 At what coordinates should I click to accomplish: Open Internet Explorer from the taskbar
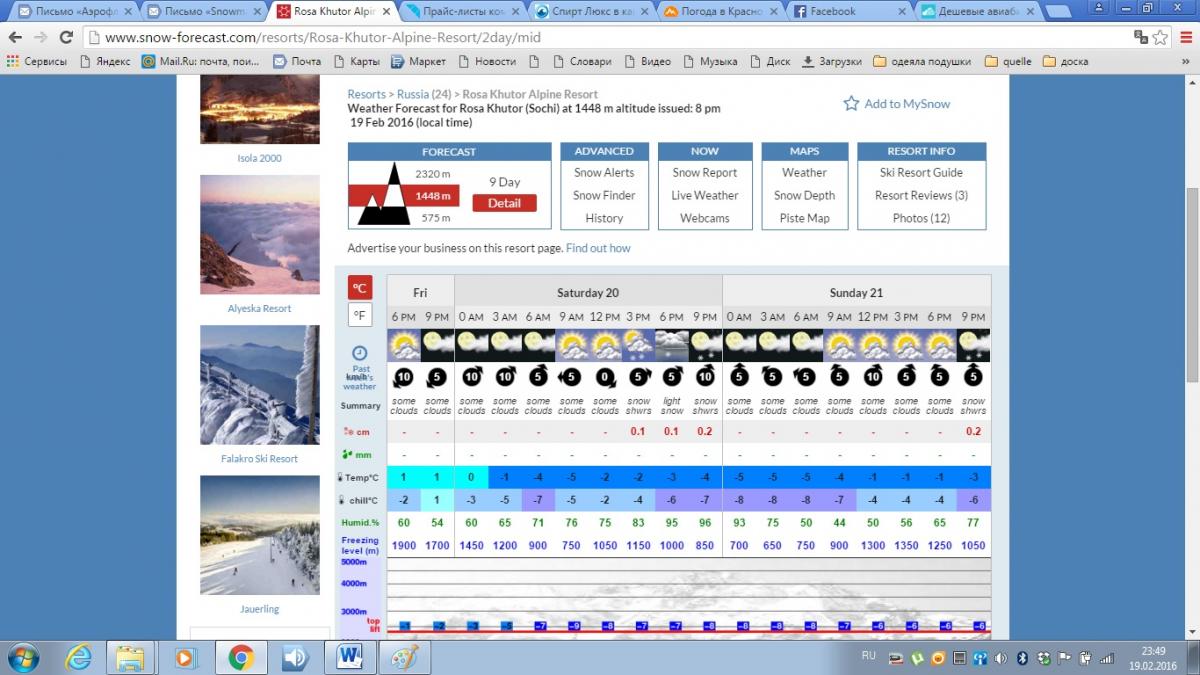pyautogui.click(x=78, y=657)
